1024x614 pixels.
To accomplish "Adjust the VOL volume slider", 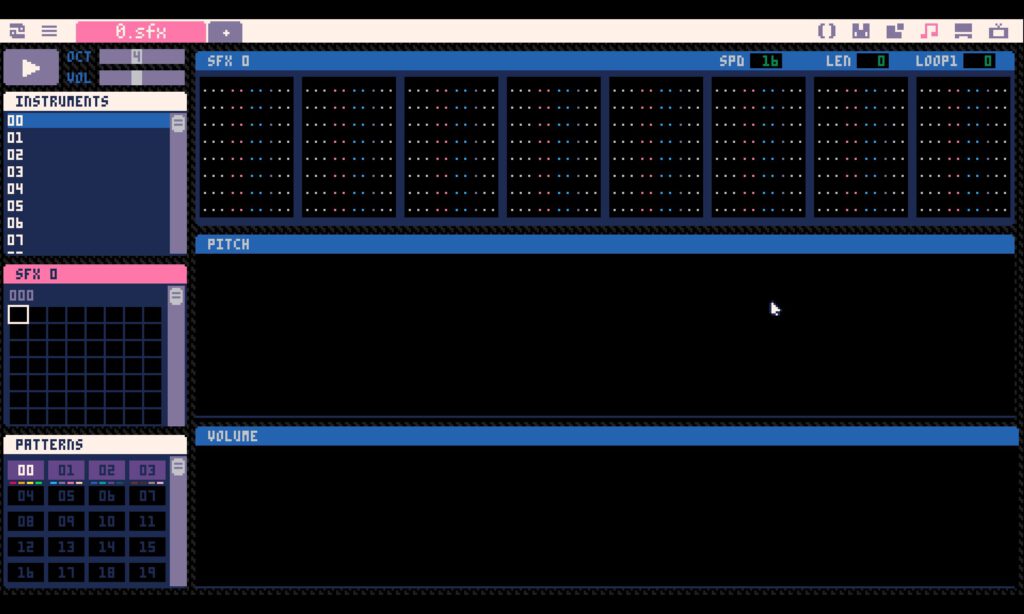I will coord(141,77).
